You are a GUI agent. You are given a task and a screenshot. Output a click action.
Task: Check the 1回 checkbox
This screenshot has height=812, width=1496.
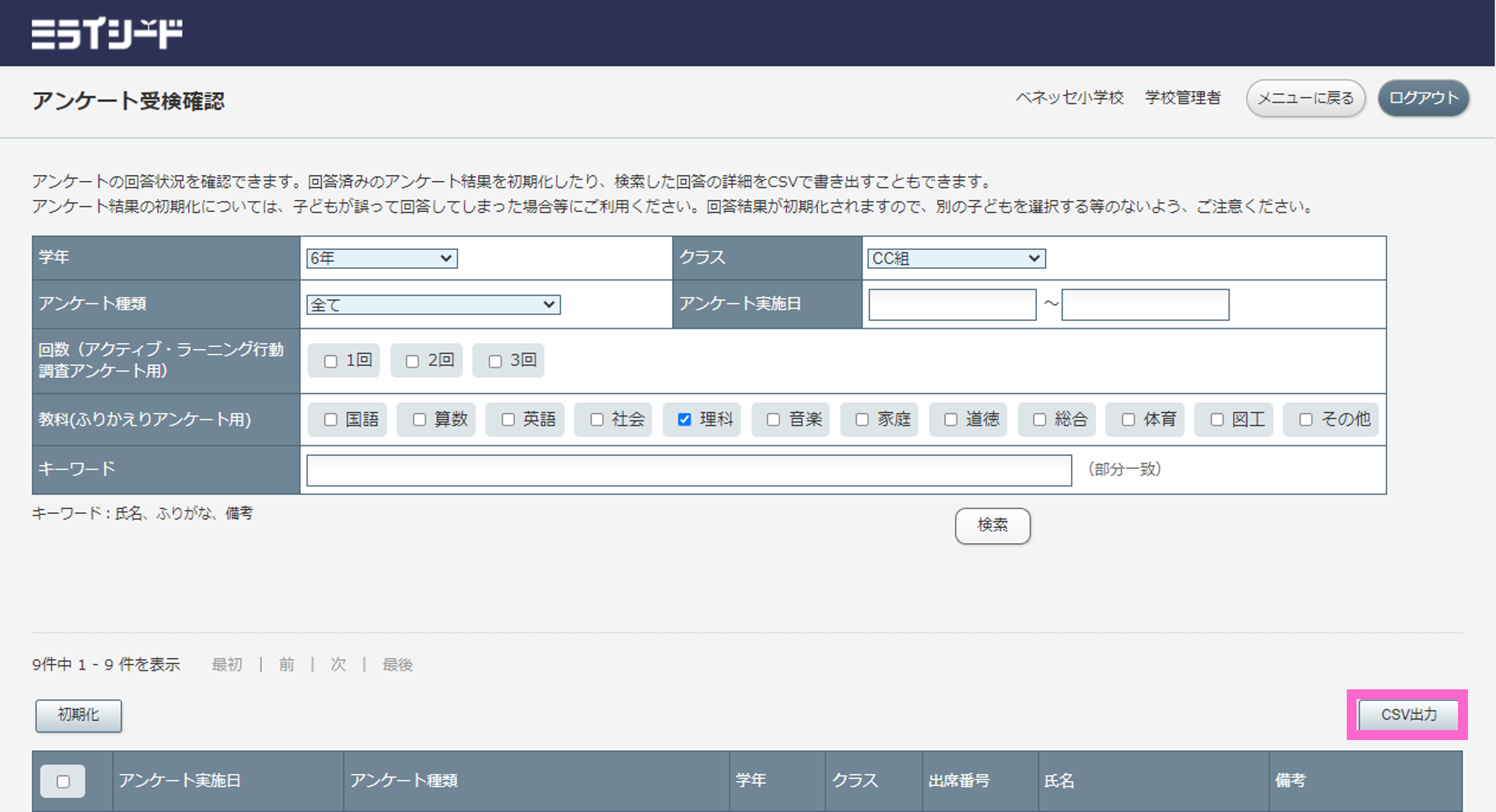(331, 361)
